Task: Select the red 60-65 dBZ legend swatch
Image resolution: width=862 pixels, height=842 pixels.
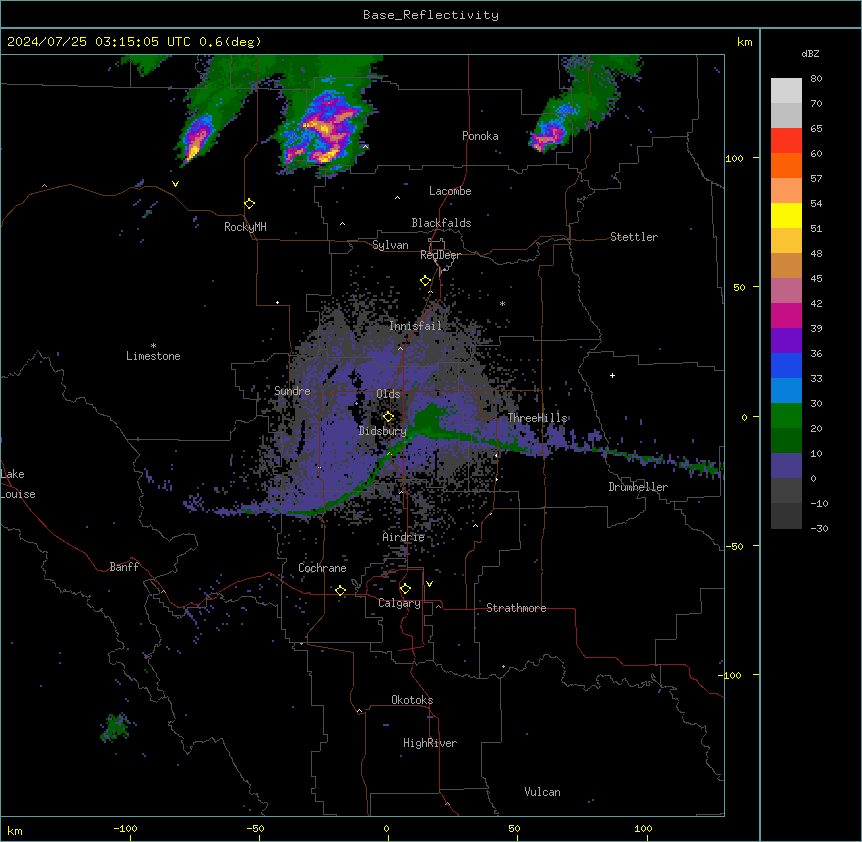Action: click(786, 141)
